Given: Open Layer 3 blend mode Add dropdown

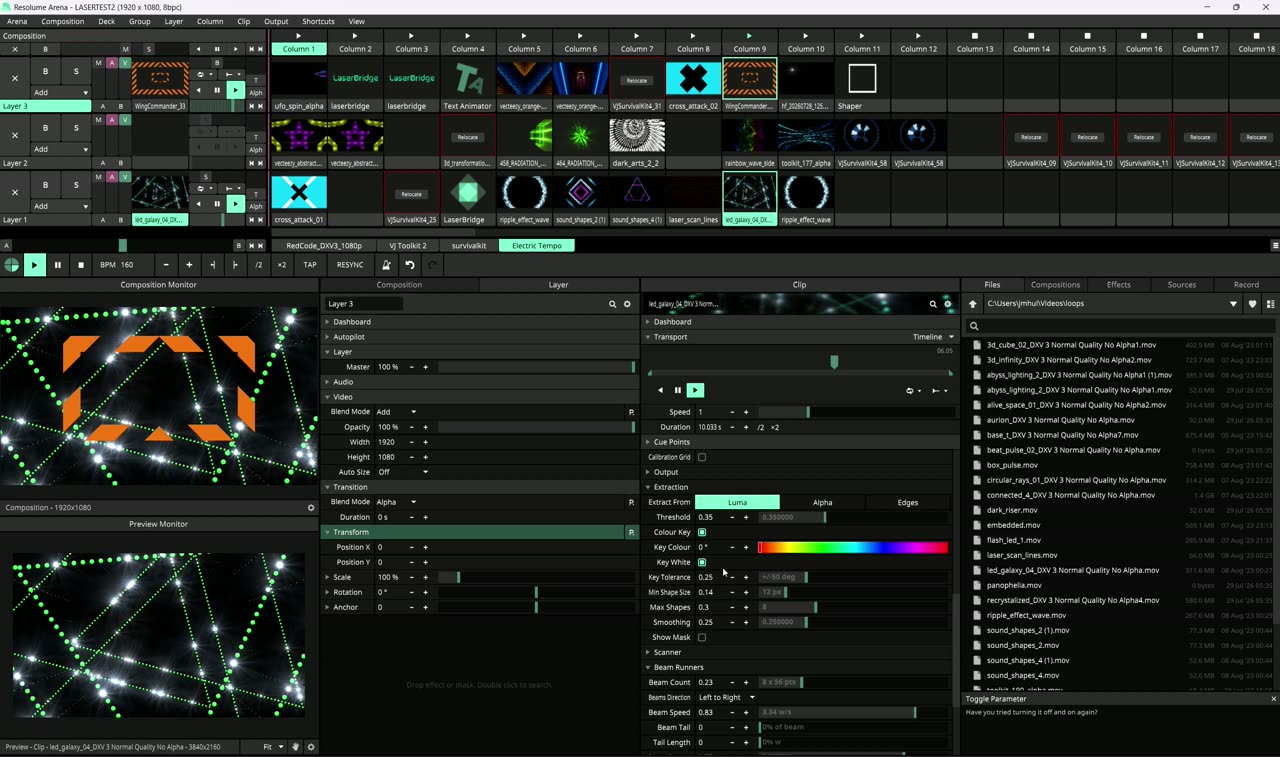Looking at the screenshot, I should coord(61,92).
